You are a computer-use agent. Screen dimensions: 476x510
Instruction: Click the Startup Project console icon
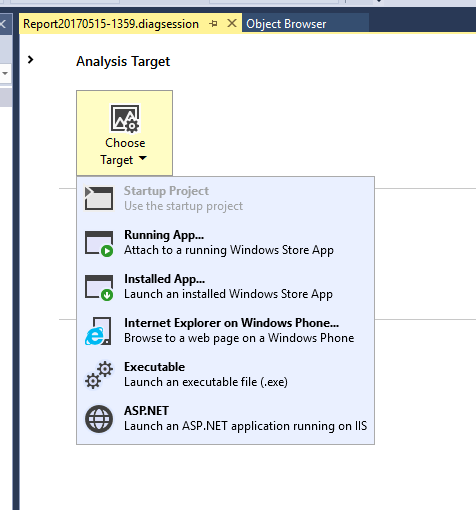[99, 198]
